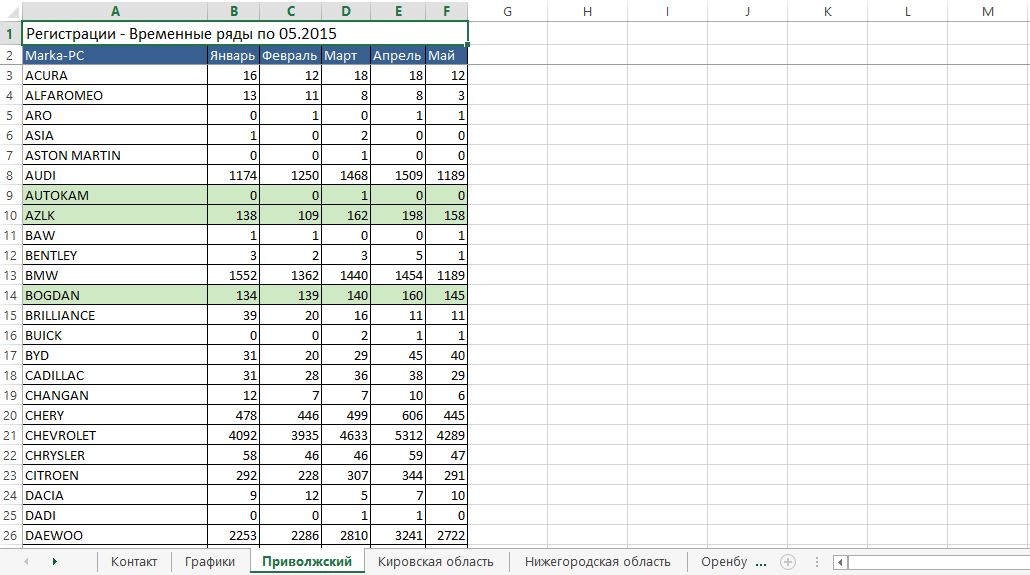Go to previous sheet tab arrow
Viewport: 1030px width, 575px height.
point(26,562)
